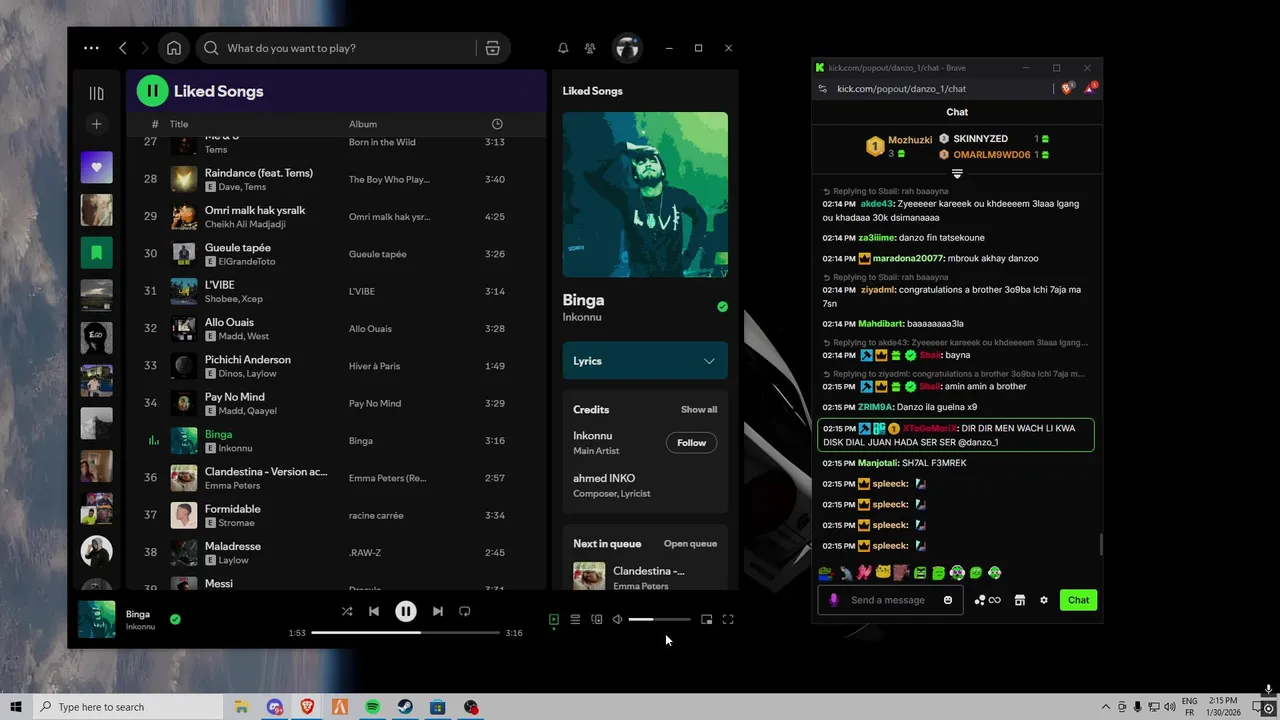Expand Your Library sidebar icon
The width and height of the screenshot is (1280, 720).
pyautogui.click(x=96, y=93)
